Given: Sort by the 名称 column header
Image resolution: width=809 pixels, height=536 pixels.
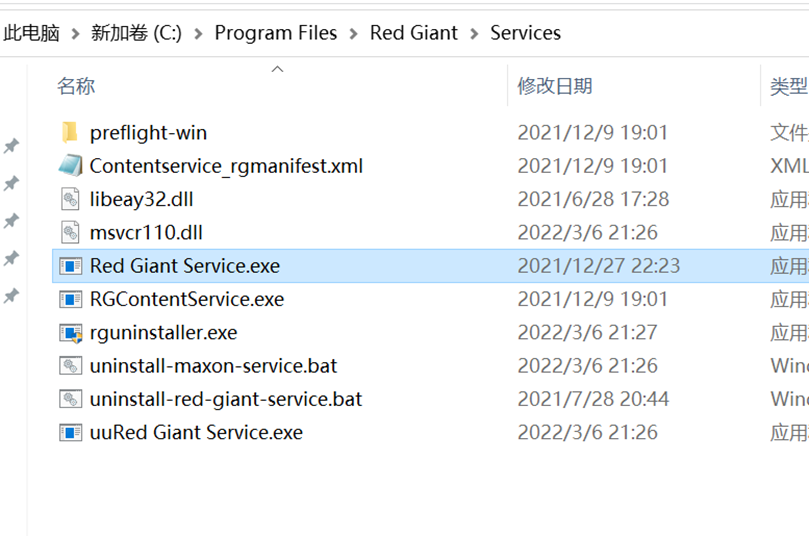Looking at the screenshot, I should click(76, 86).
